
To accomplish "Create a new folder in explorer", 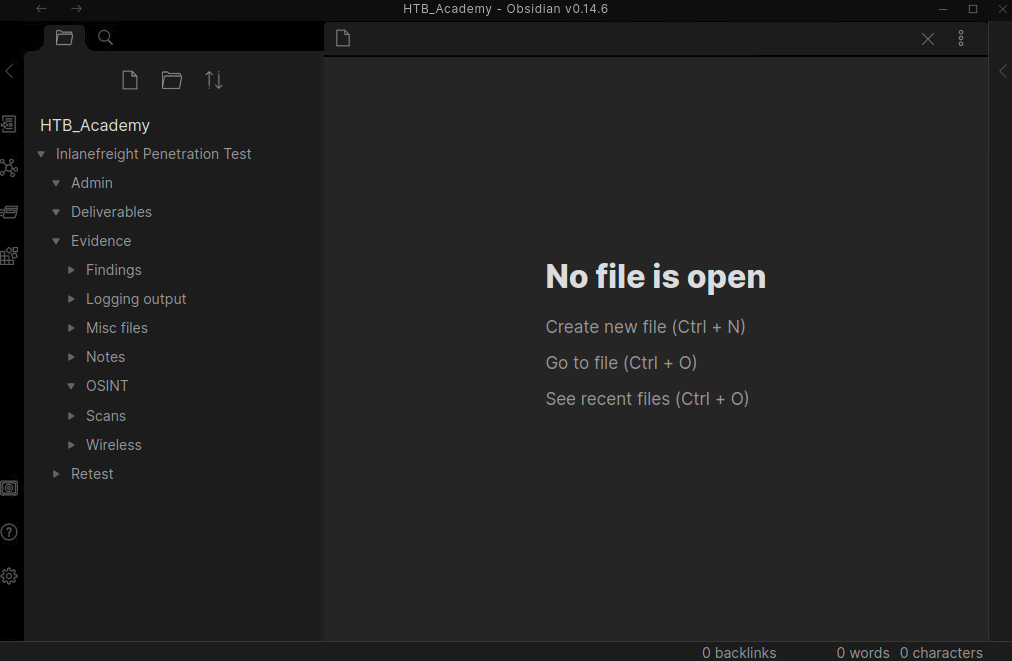I will [x=172, y=80].
